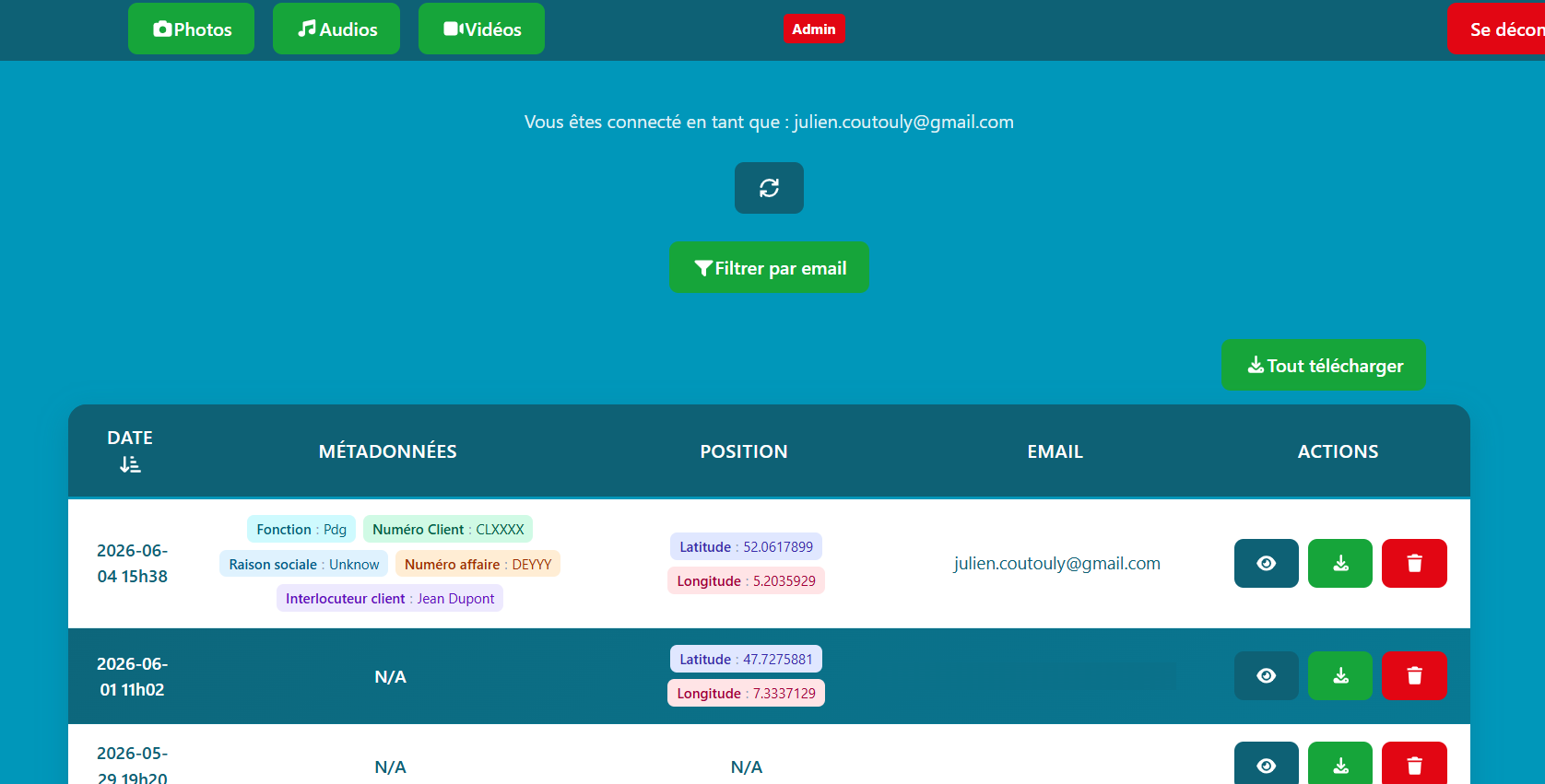1545x784 pixels.
Task: Click the Fonction : Pdg tag
Action: pos(301,529)
